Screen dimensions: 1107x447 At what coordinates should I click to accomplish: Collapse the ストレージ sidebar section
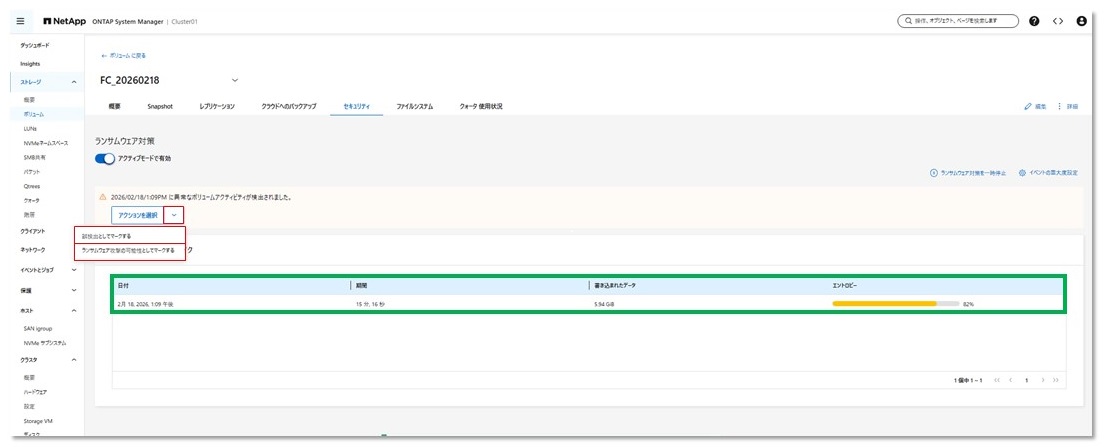pyautogui.click(x=74, y=82)
